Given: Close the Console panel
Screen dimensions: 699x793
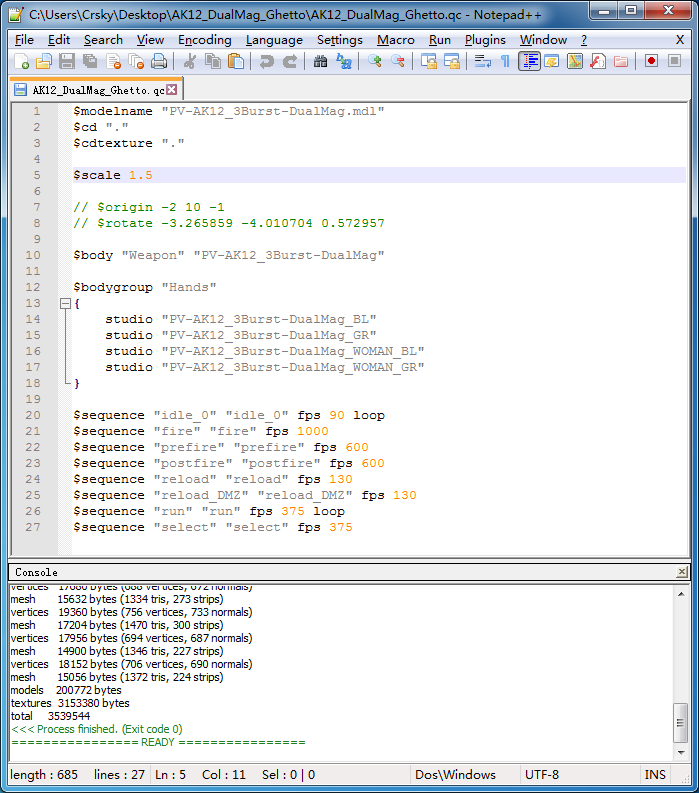Looking at the screenshot, I should click(x=682, y=572).
